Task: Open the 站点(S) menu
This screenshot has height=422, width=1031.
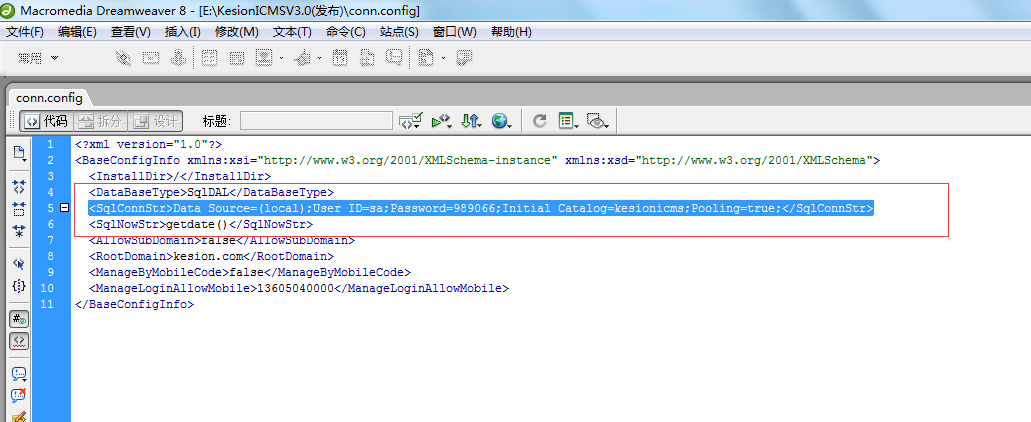Action: (399, 32)
